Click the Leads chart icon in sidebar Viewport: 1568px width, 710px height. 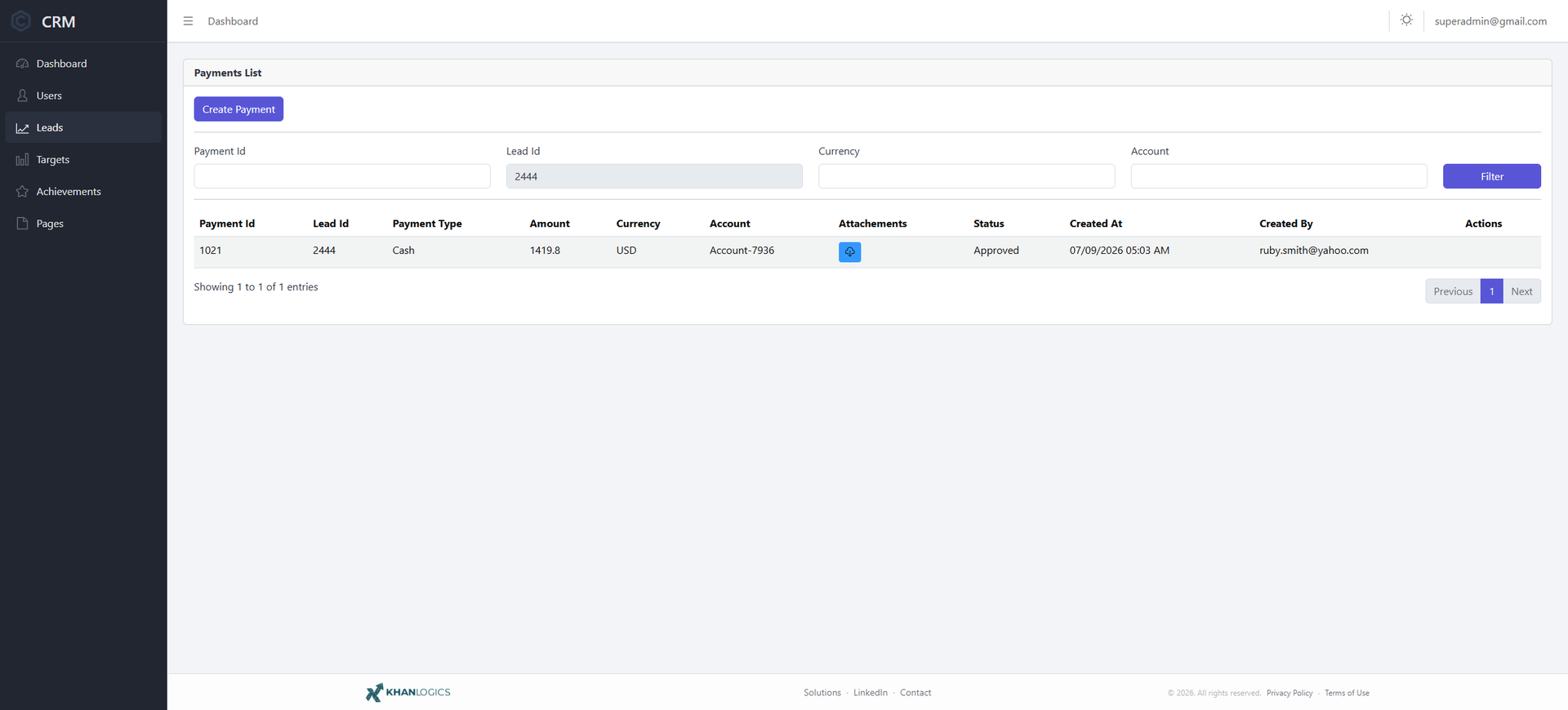coord(22,128)
